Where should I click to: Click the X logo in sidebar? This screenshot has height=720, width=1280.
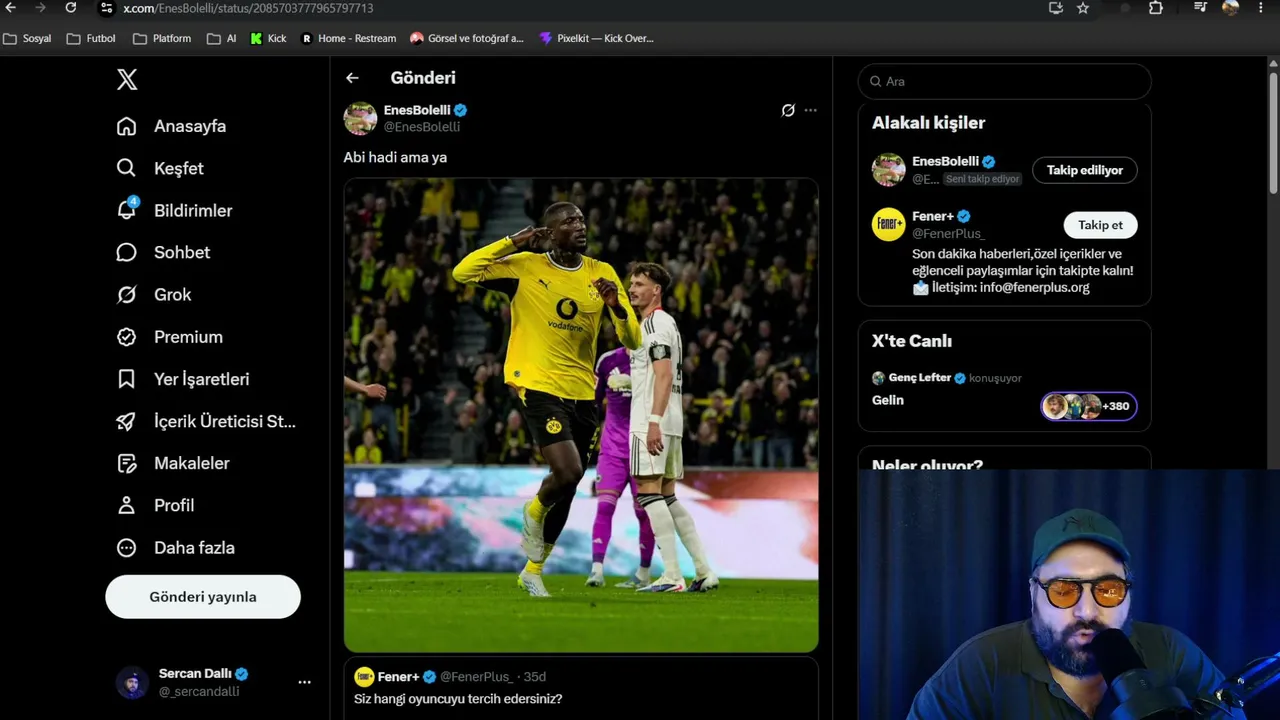[127, 80]
